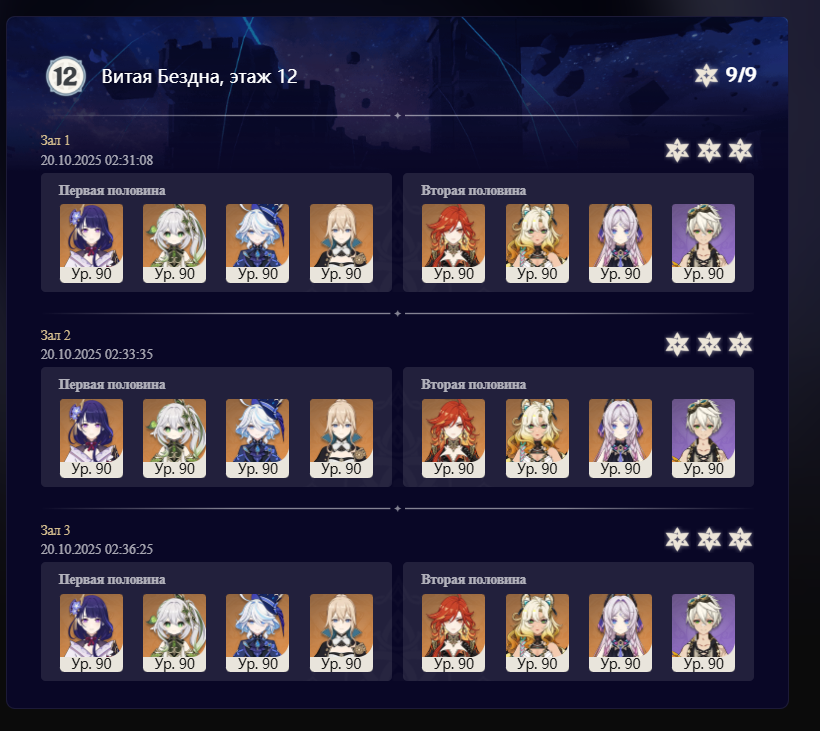Screen dimensions: 820x731
Task: Click blonde cat-eared character in Зал 1 second half
Action: pos(537,243)
